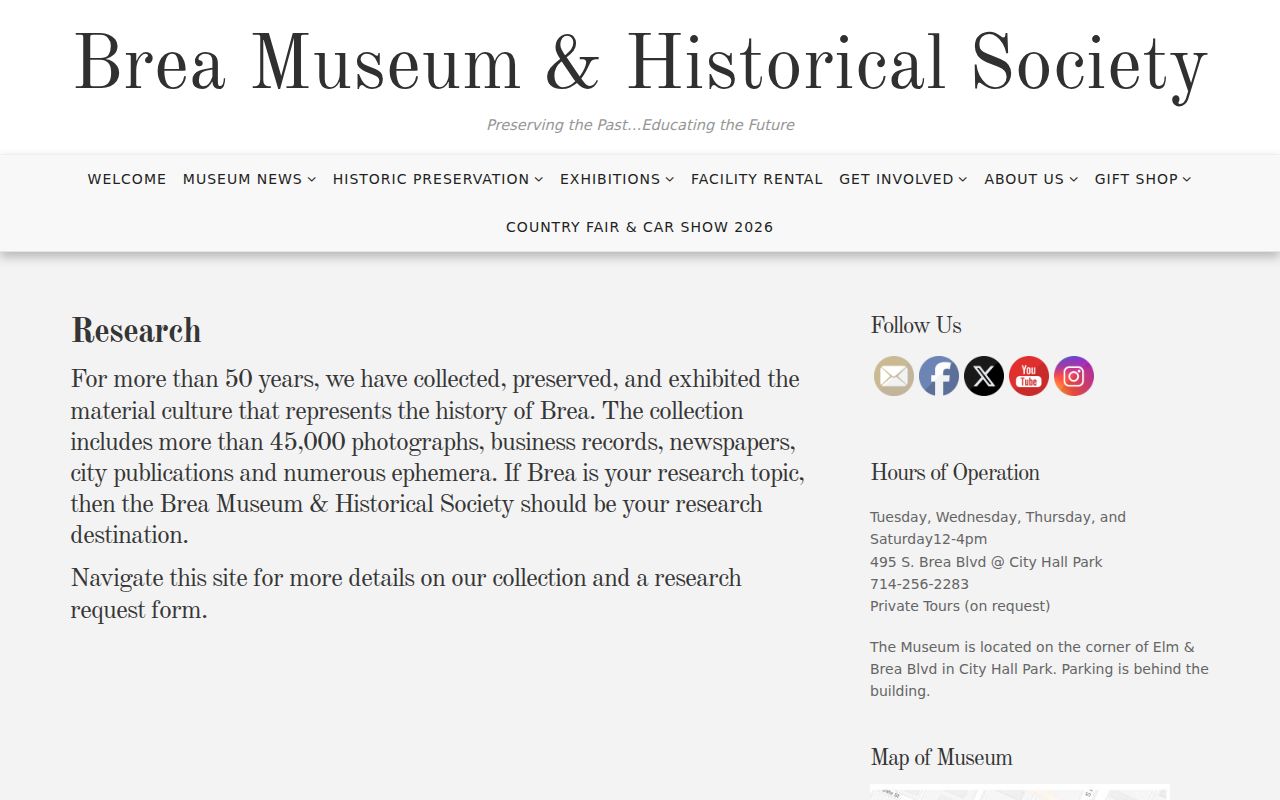Screen dimensions: 1280x800
Task: Open the YouTube channel icon
Action: pos(1029,376)
